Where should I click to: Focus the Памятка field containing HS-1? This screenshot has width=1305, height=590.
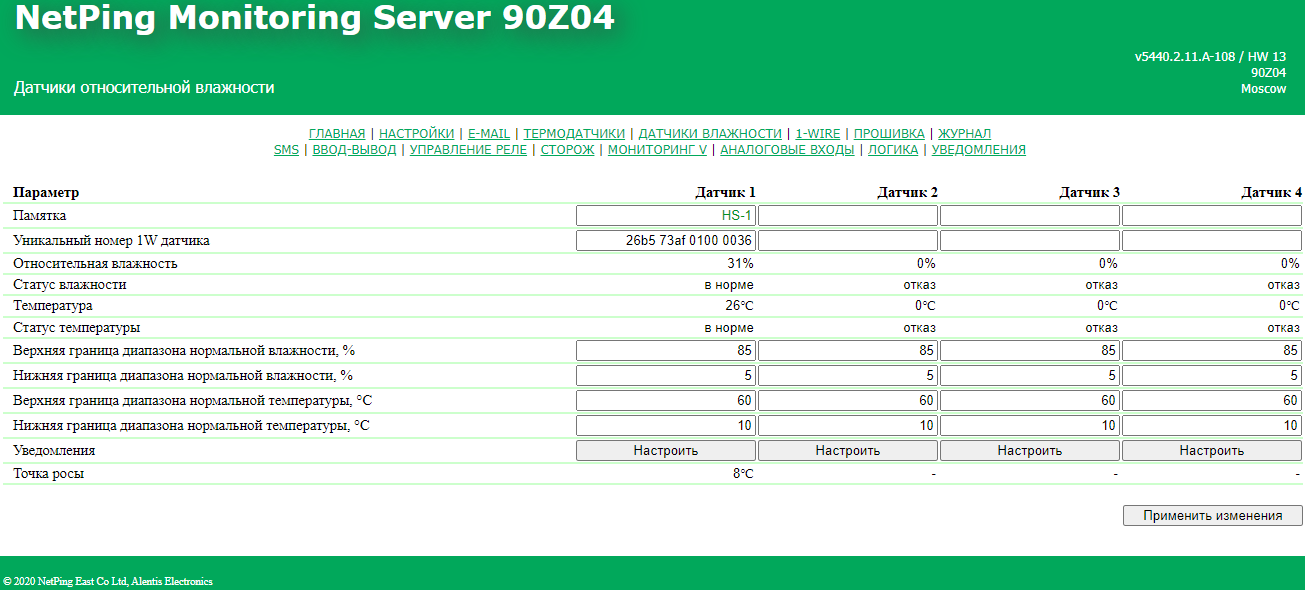(666, 216)
